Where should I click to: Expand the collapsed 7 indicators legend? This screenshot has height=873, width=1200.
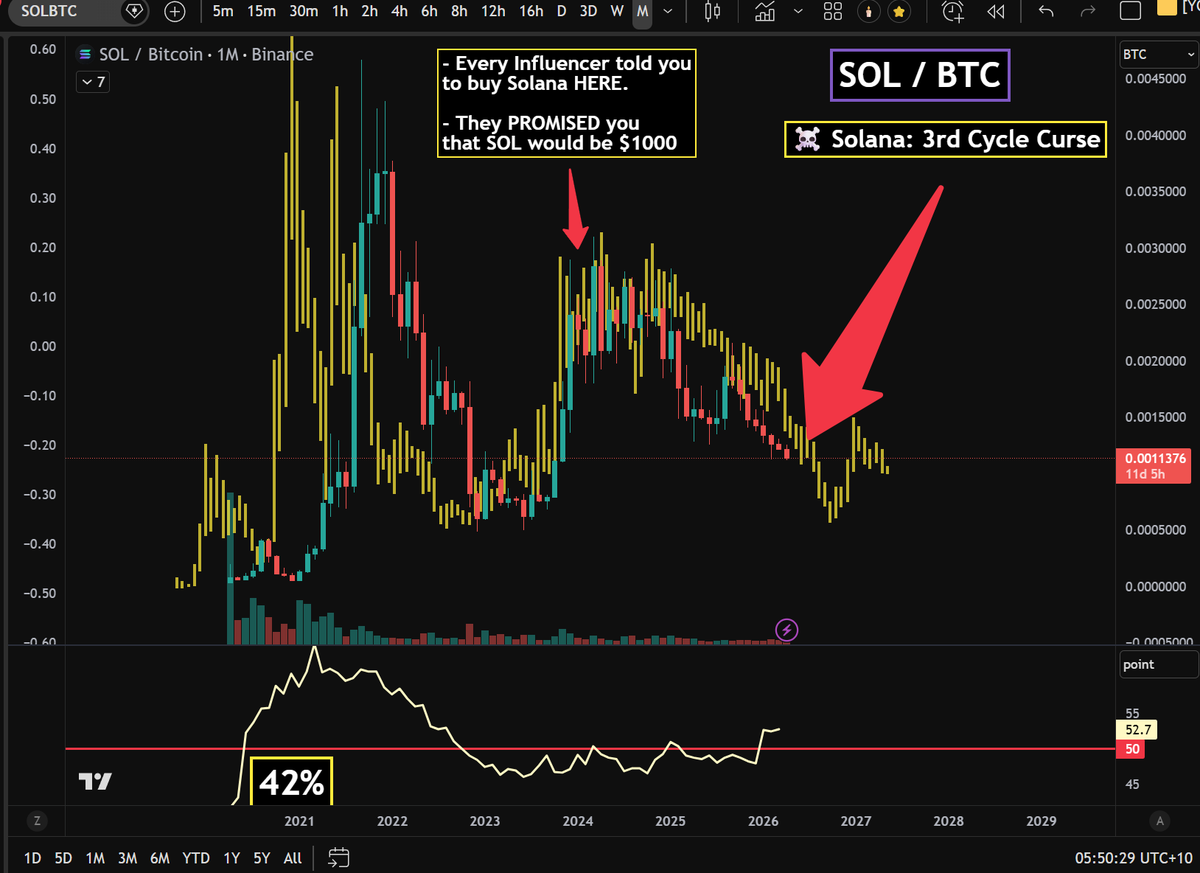tap(93, 82)
